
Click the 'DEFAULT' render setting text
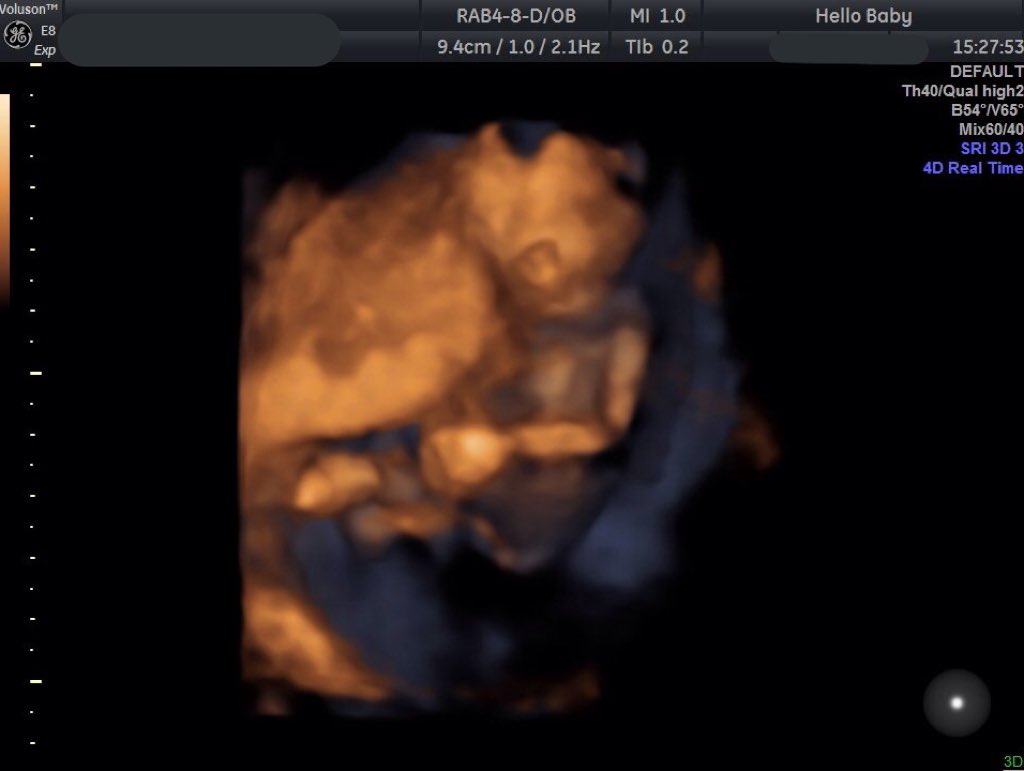coord(986,71)
